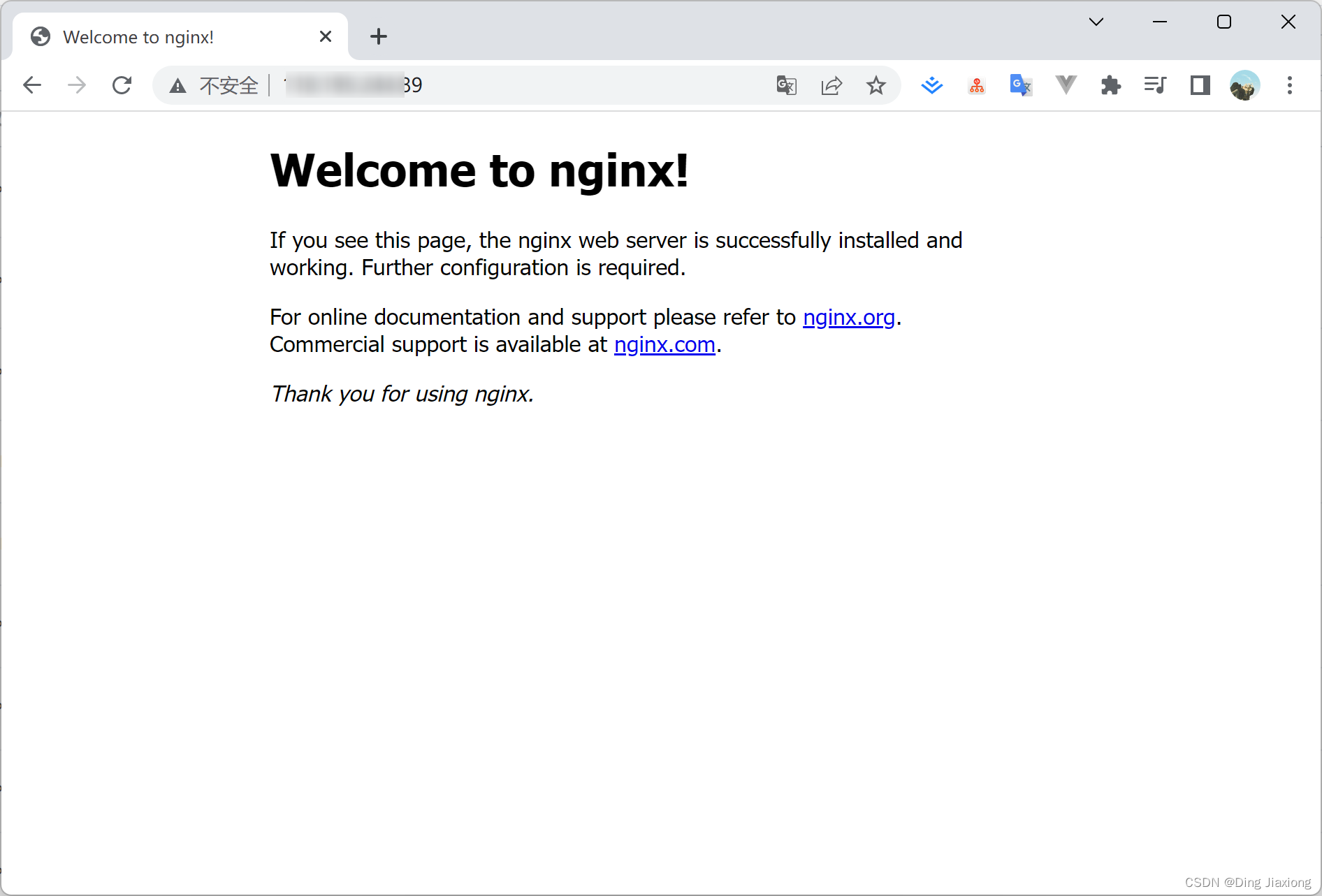
Task: Open the tab search dropdown arrow
Action: click(x=1096, y=22)
